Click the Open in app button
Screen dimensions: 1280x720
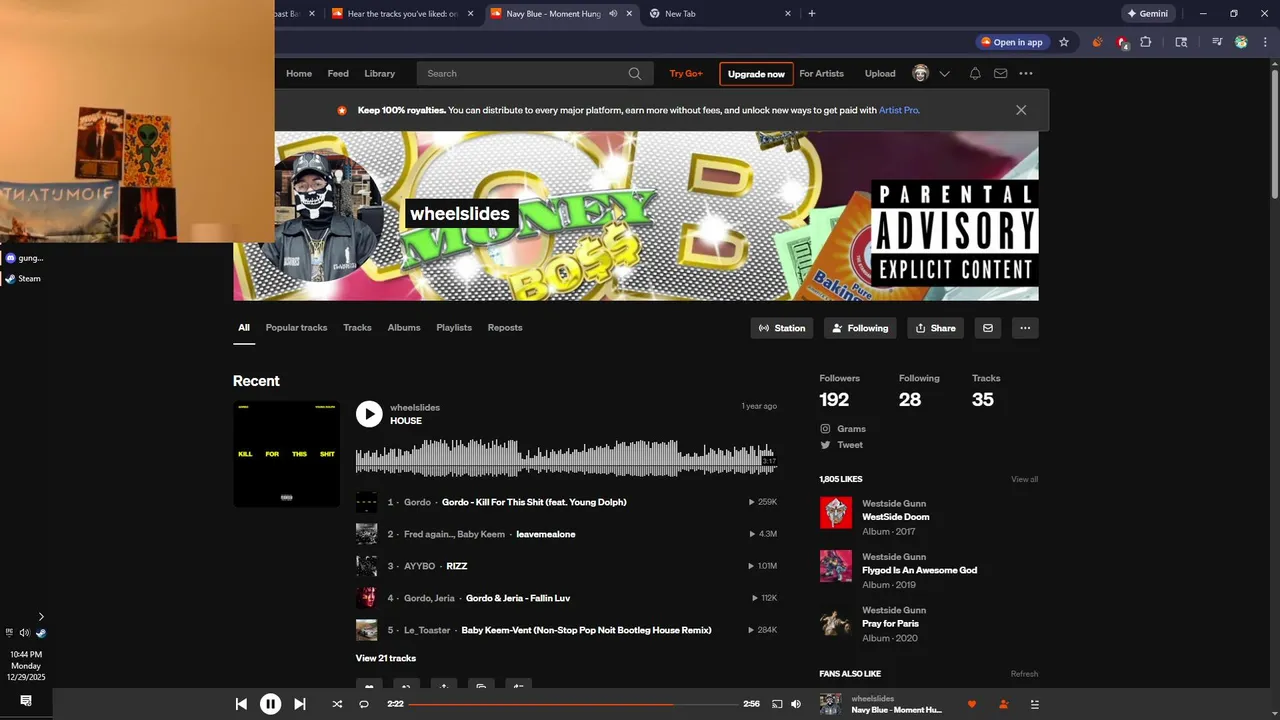coord(1012,42)
